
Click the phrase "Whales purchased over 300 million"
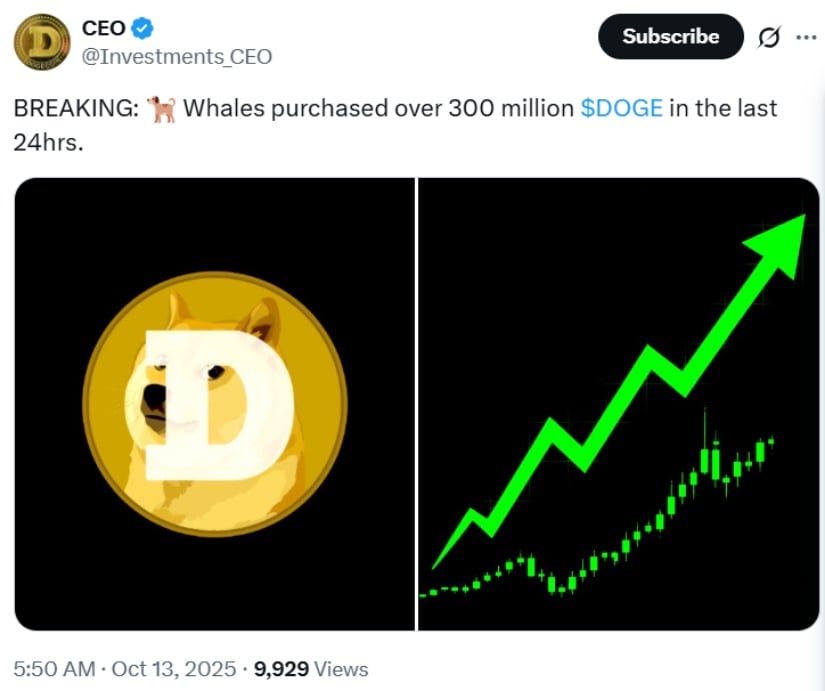(379, 109)
